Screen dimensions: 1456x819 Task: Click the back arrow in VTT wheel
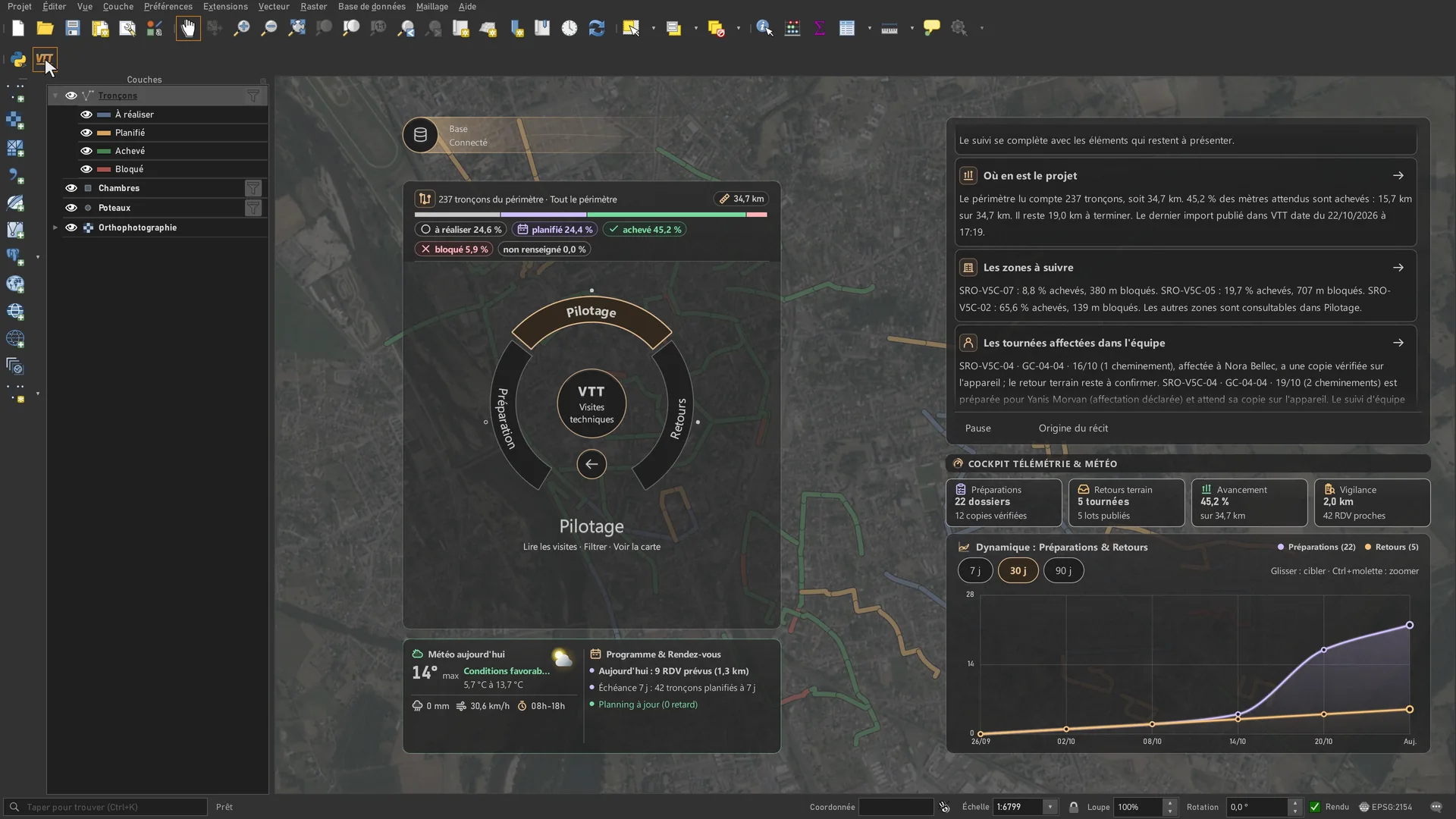(591, 464)
